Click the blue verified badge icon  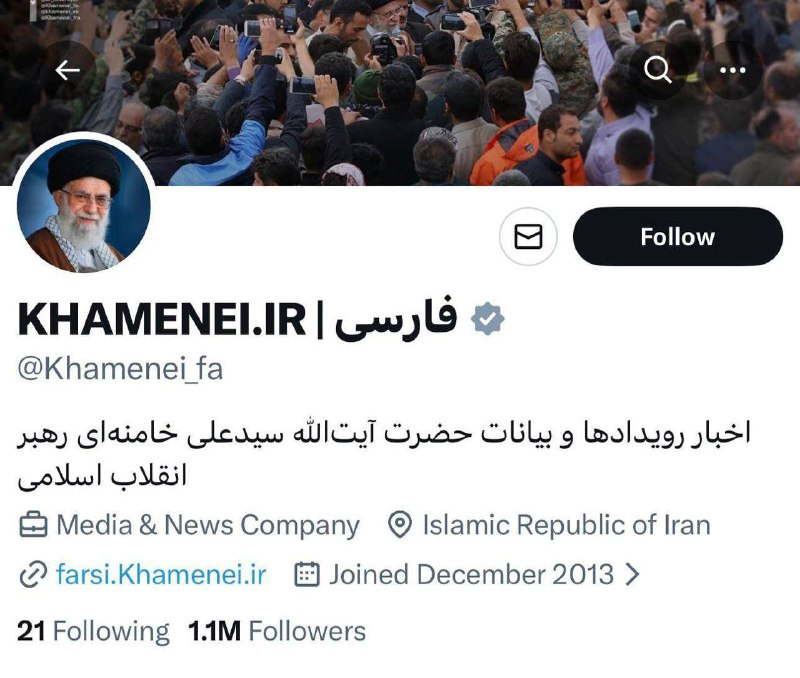click(487, 319)
